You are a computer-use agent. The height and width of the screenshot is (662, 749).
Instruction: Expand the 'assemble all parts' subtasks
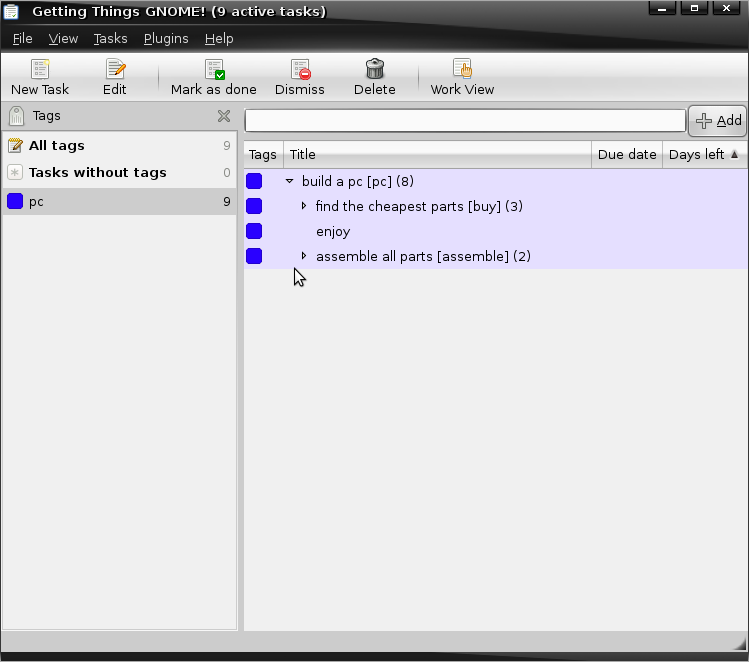[304, 256]
